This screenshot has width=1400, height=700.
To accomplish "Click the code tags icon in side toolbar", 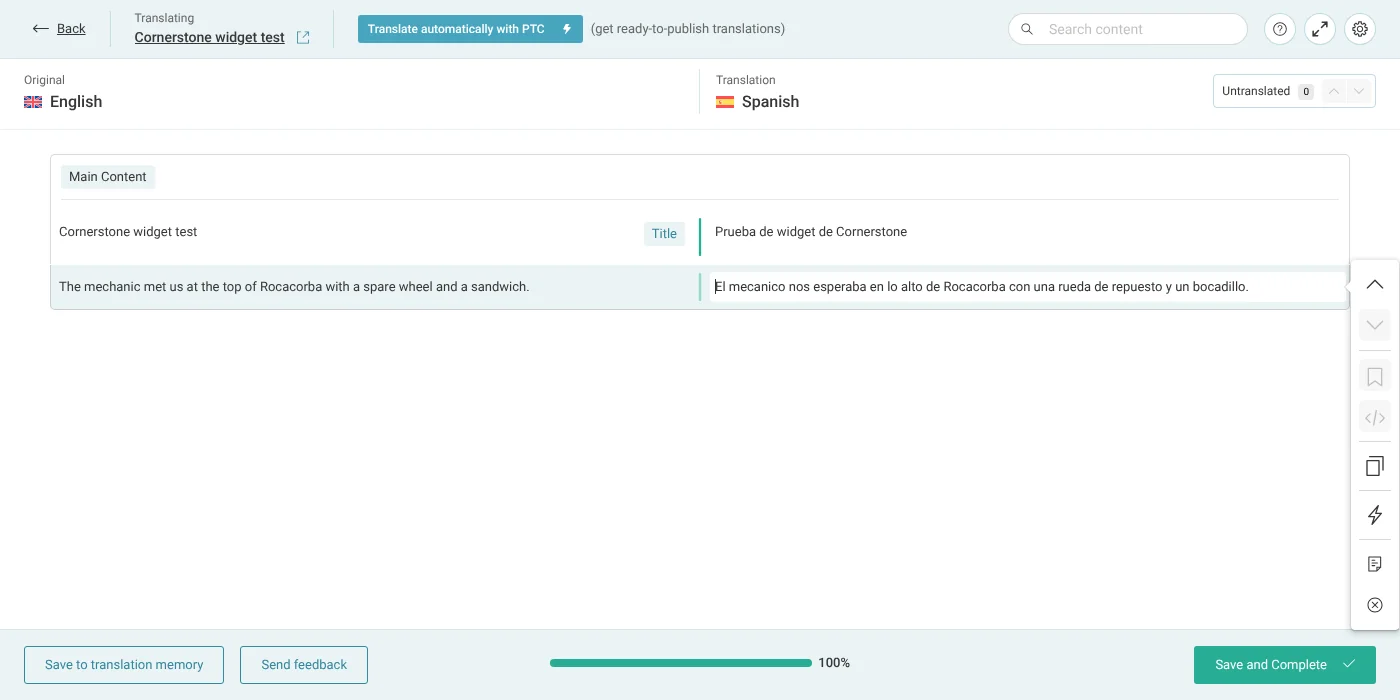I will click(x=1375, y=418).
